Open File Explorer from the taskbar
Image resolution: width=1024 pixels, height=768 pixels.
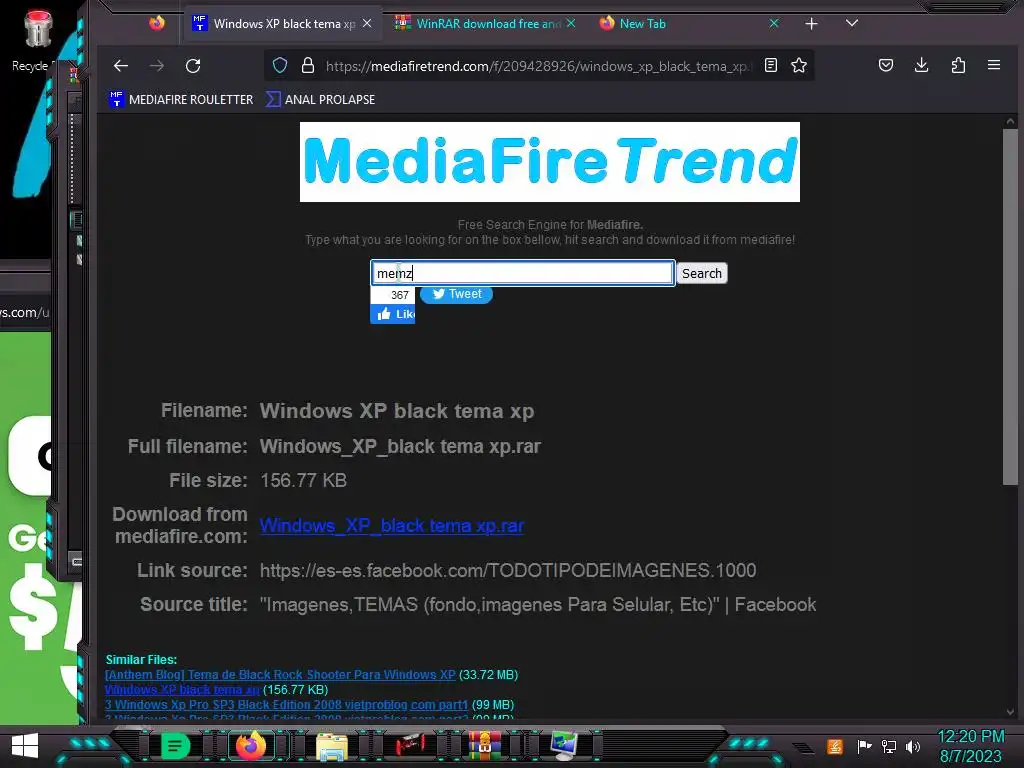coord(332,746)
